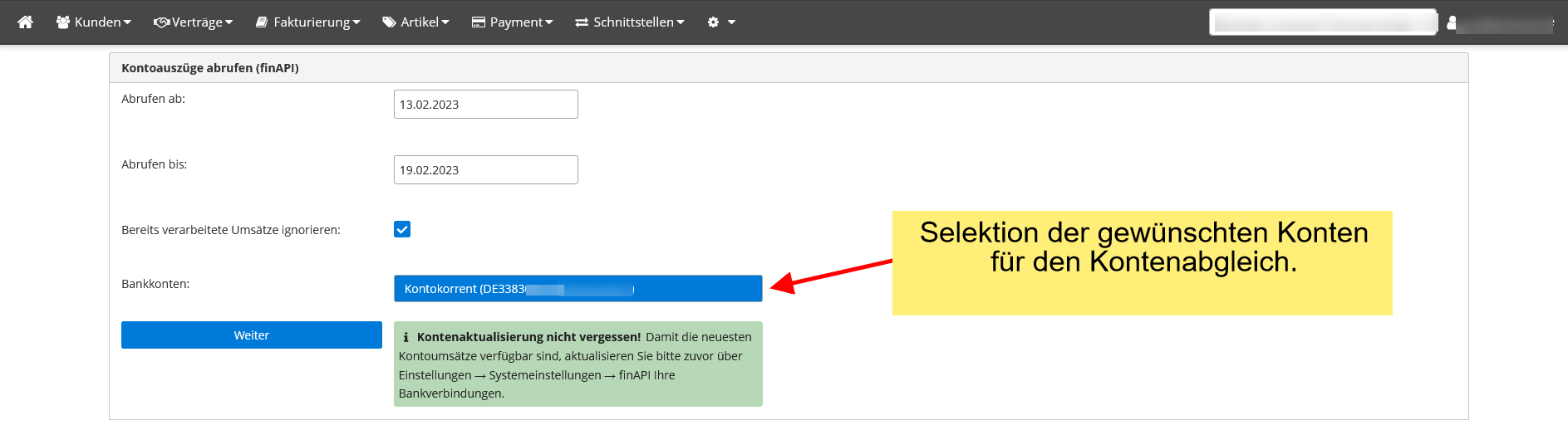Click the search box in top bar
The width and height of the screenshot is (1568, 430).
coord(1324,22)
